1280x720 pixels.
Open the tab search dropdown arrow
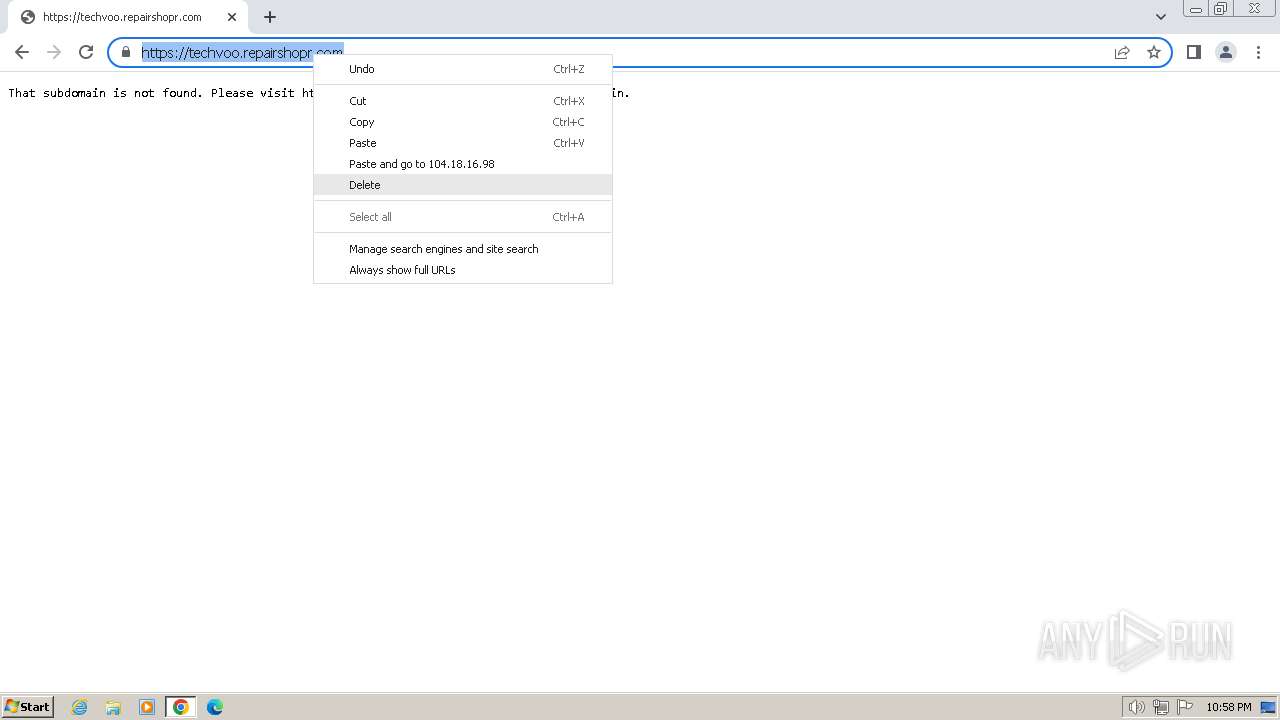point(1160,17)
